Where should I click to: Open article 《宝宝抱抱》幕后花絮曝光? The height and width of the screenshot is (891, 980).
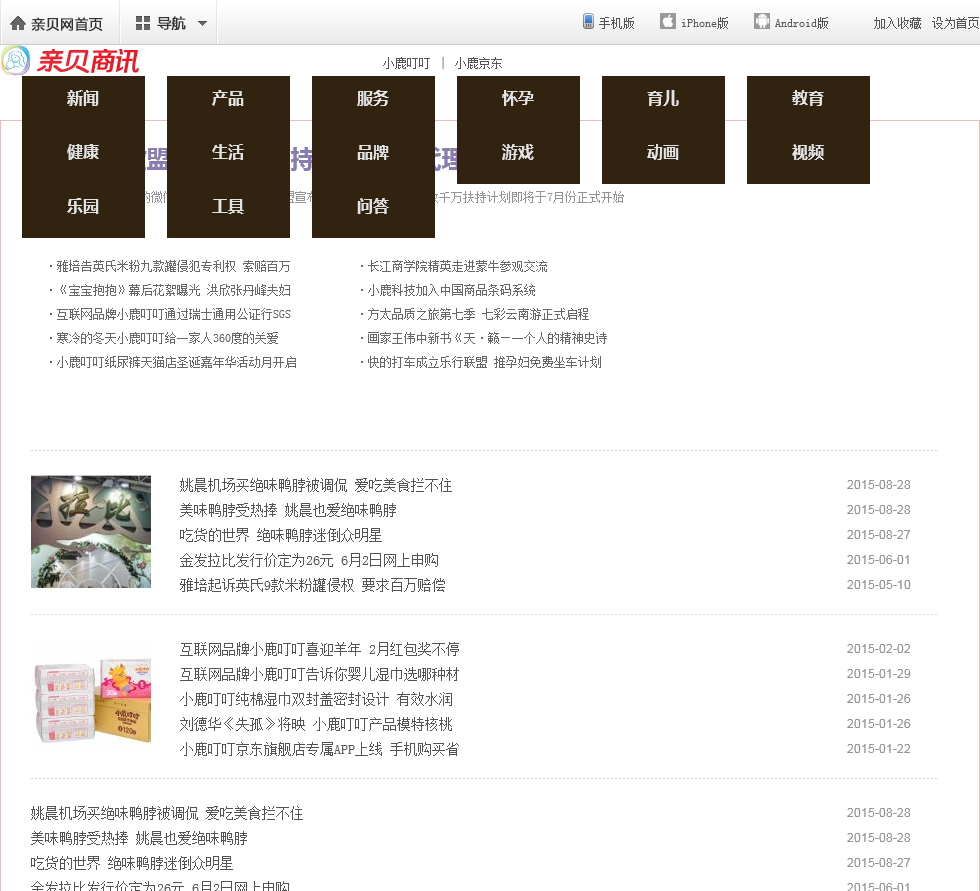173,291
